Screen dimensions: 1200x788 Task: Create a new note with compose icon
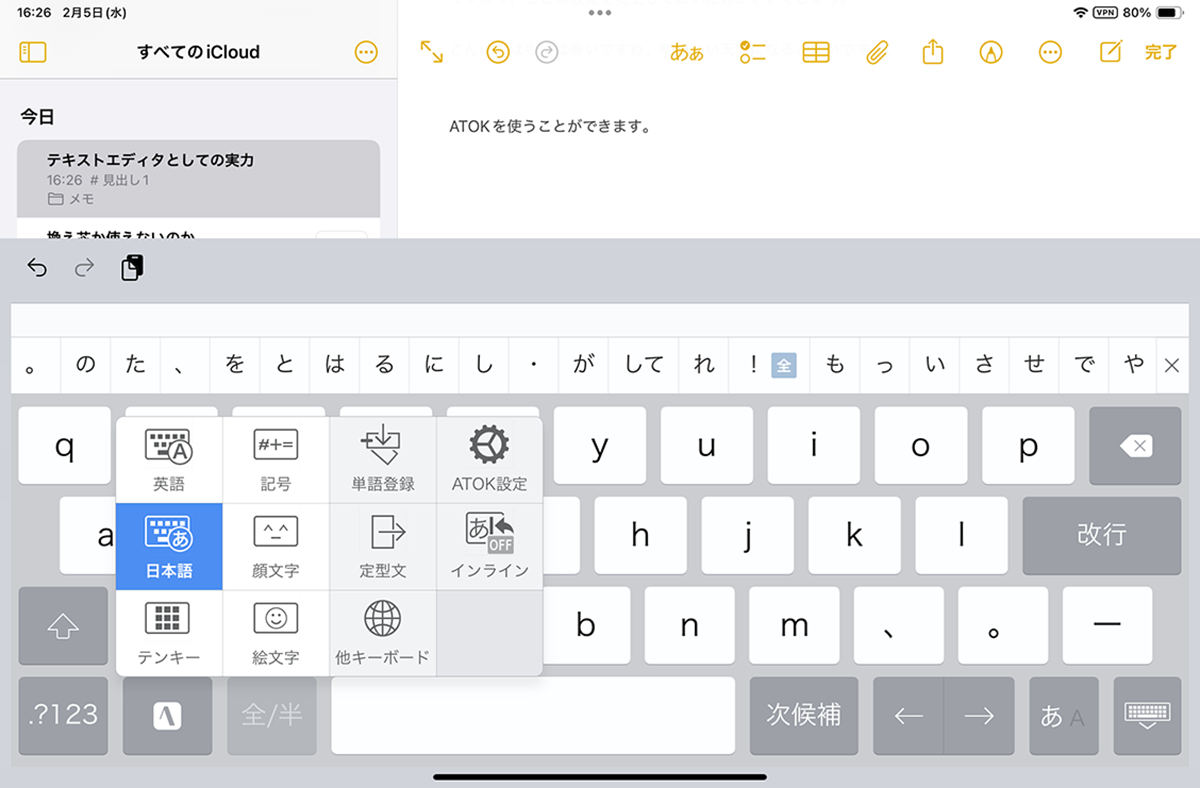click(1110, 52)
